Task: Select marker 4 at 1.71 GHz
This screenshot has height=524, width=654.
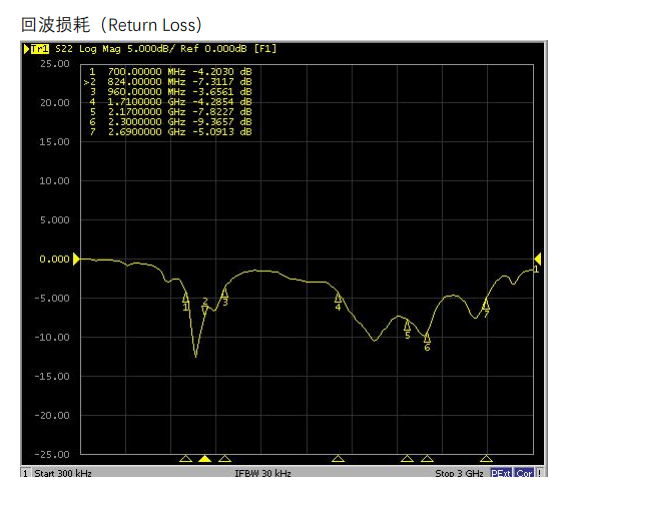Action: click(x=338, y=298)
